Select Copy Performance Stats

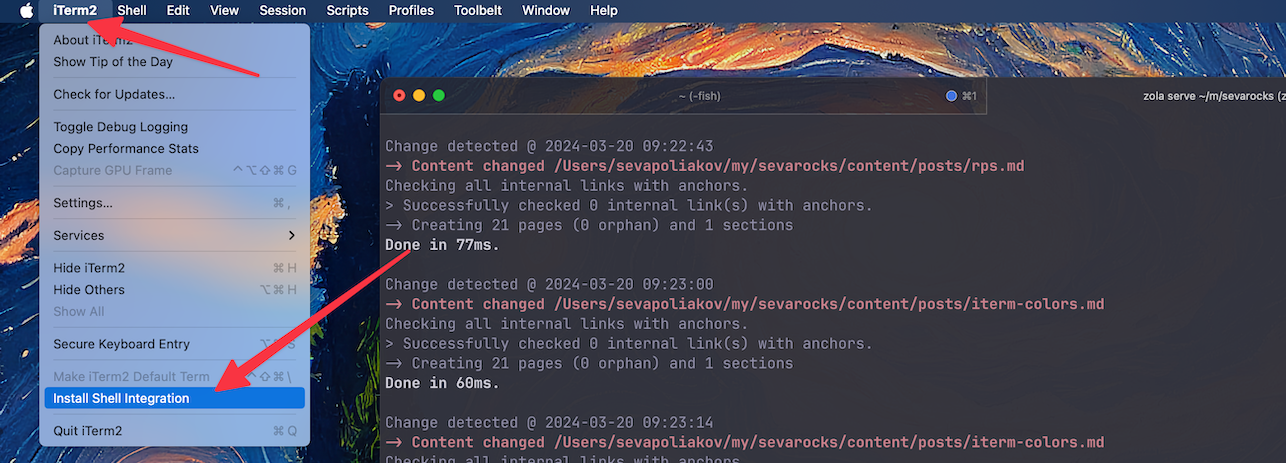pos(126,149)
